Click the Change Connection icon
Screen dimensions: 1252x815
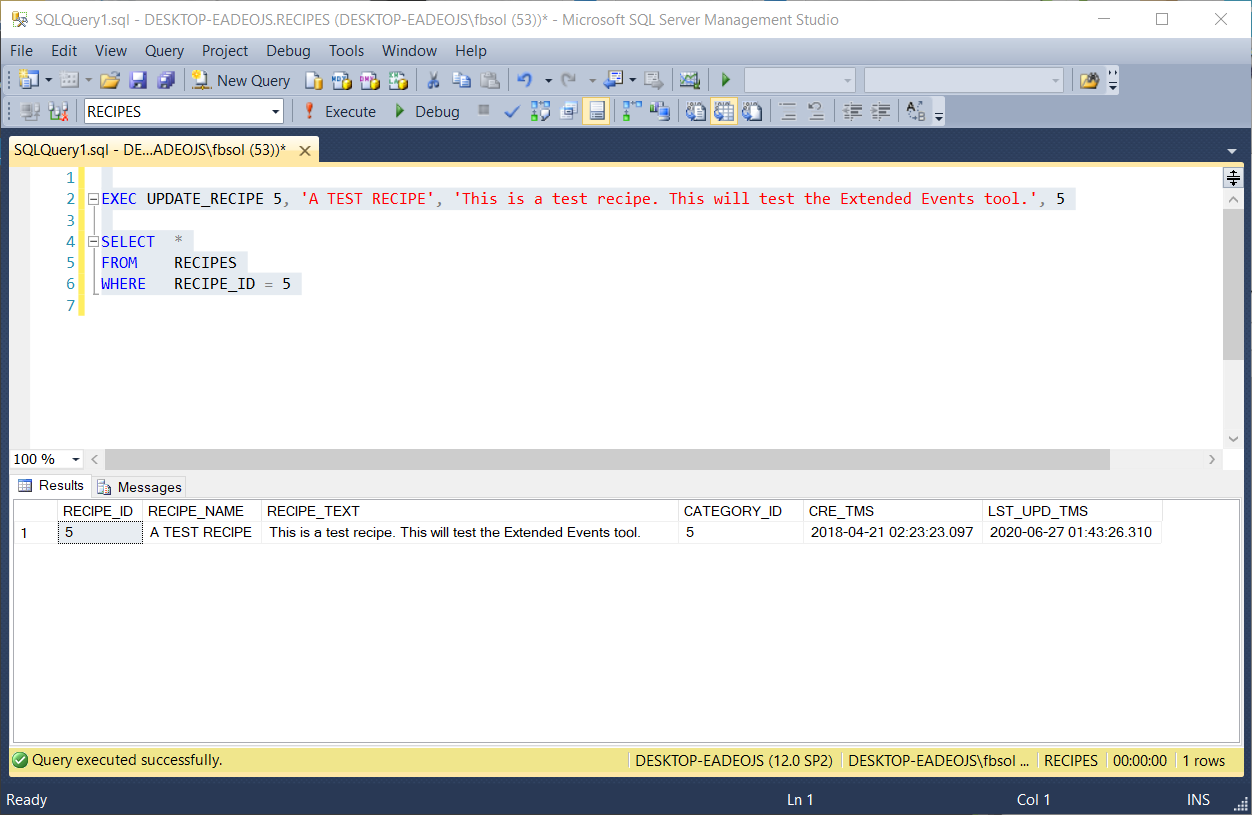[58, 111]
